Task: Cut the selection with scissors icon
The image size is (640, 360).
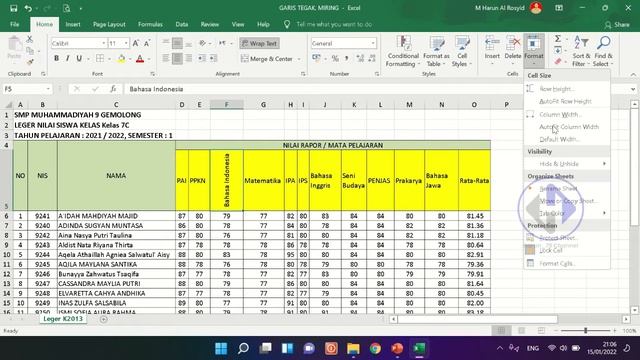Action: [29, 39]
